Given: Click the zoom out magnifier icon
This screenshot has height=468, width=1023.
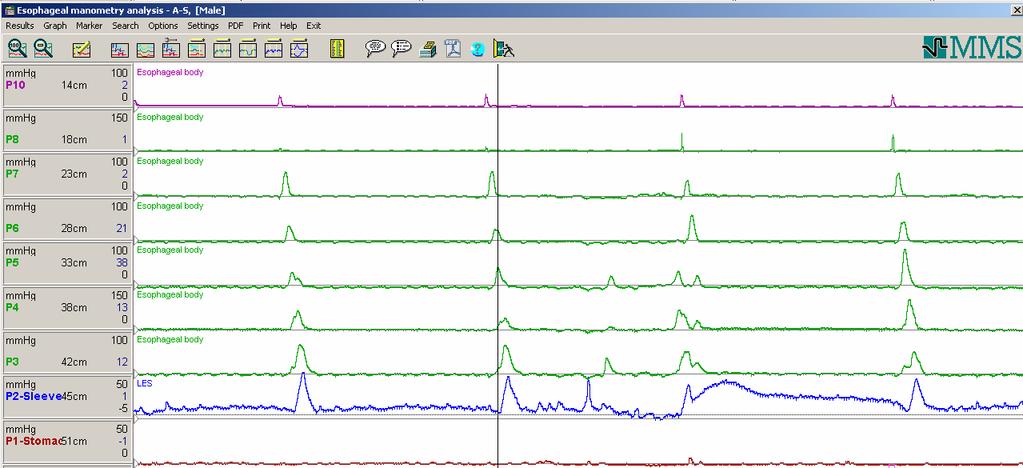Looking at the screenshot, I should (43, 48).
